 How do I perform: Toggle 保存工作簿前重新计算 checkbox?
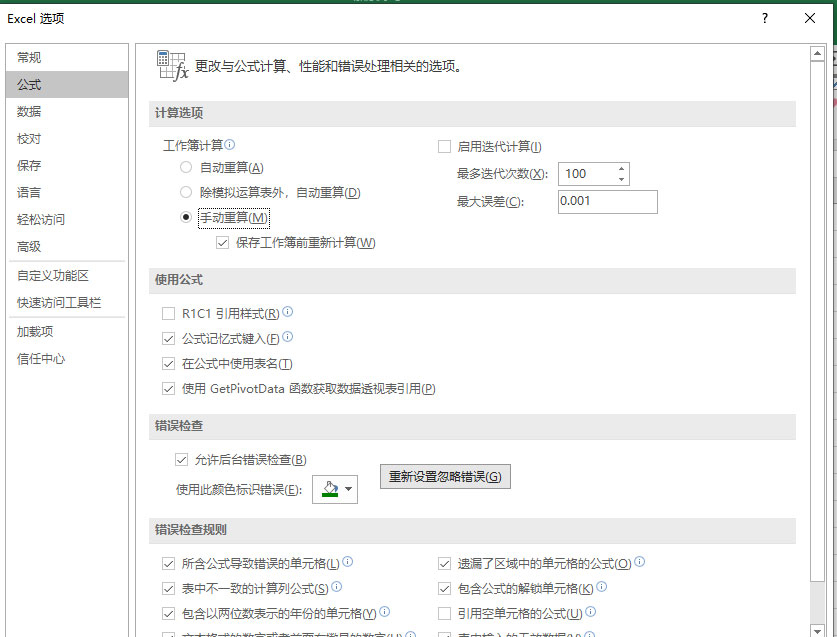(x=223, y=242)
